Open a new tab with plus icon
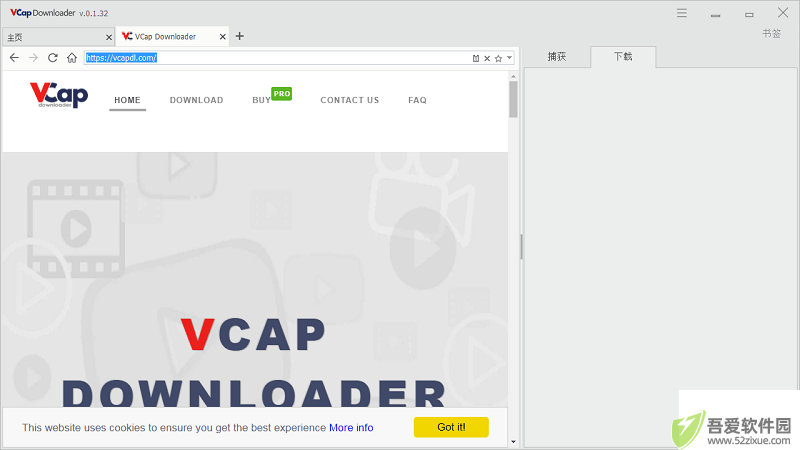800x450 pixels. [240, 36]
